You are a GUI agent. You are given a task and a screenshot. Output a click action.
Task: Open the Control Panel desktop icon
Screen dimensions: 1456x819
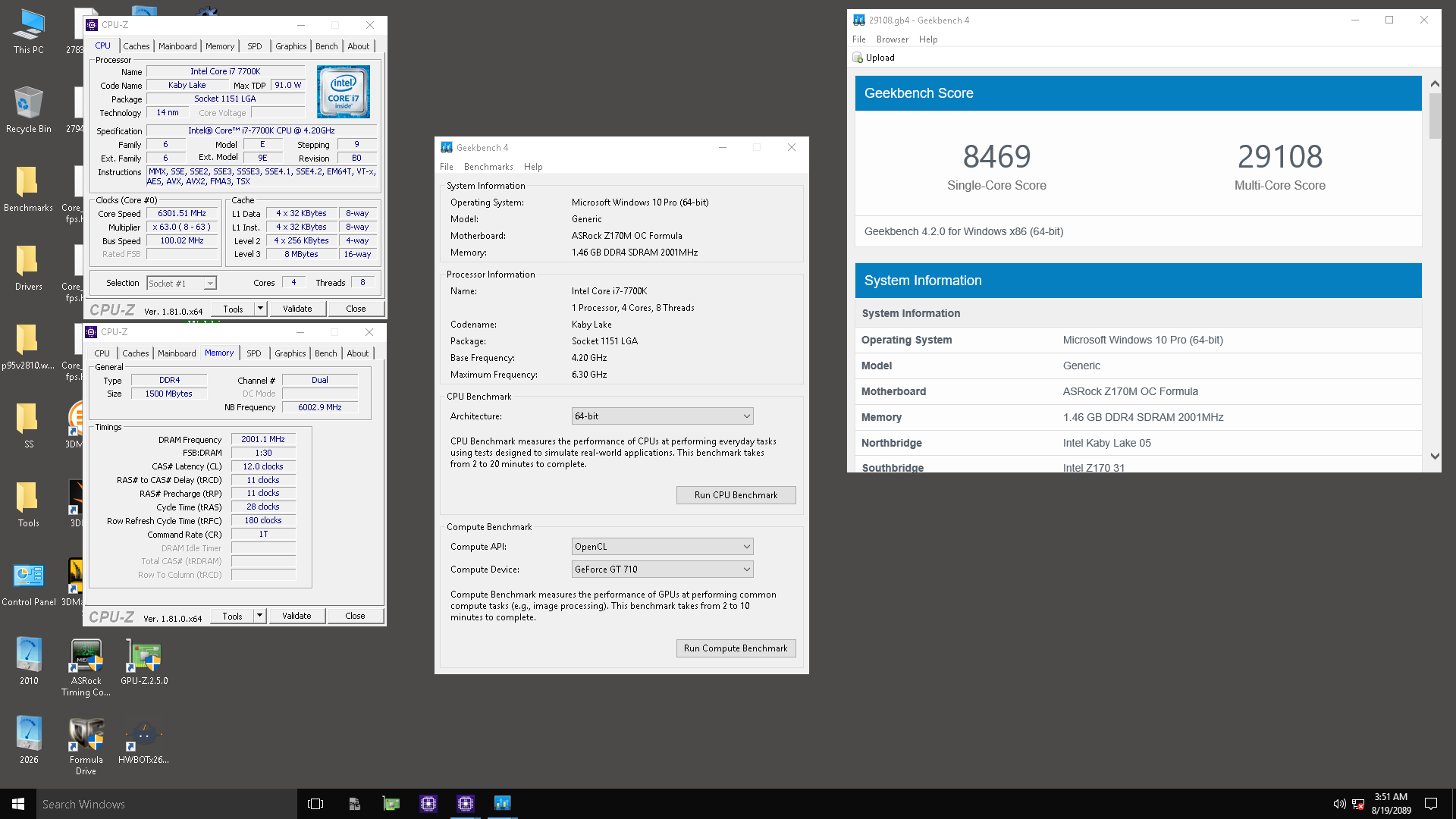pyautogui.click(x=28, y=583)
